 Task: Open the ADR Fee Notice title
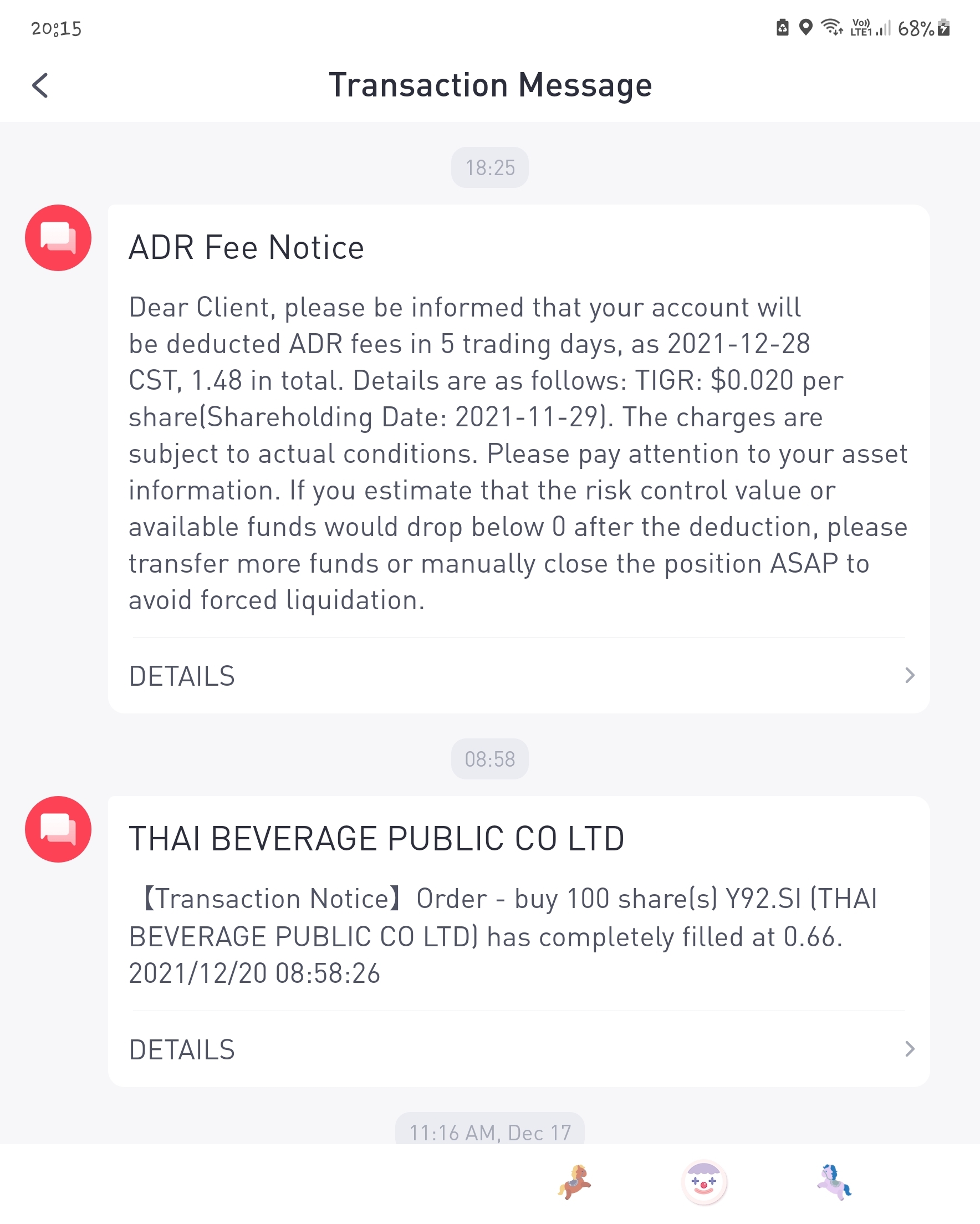247,248
